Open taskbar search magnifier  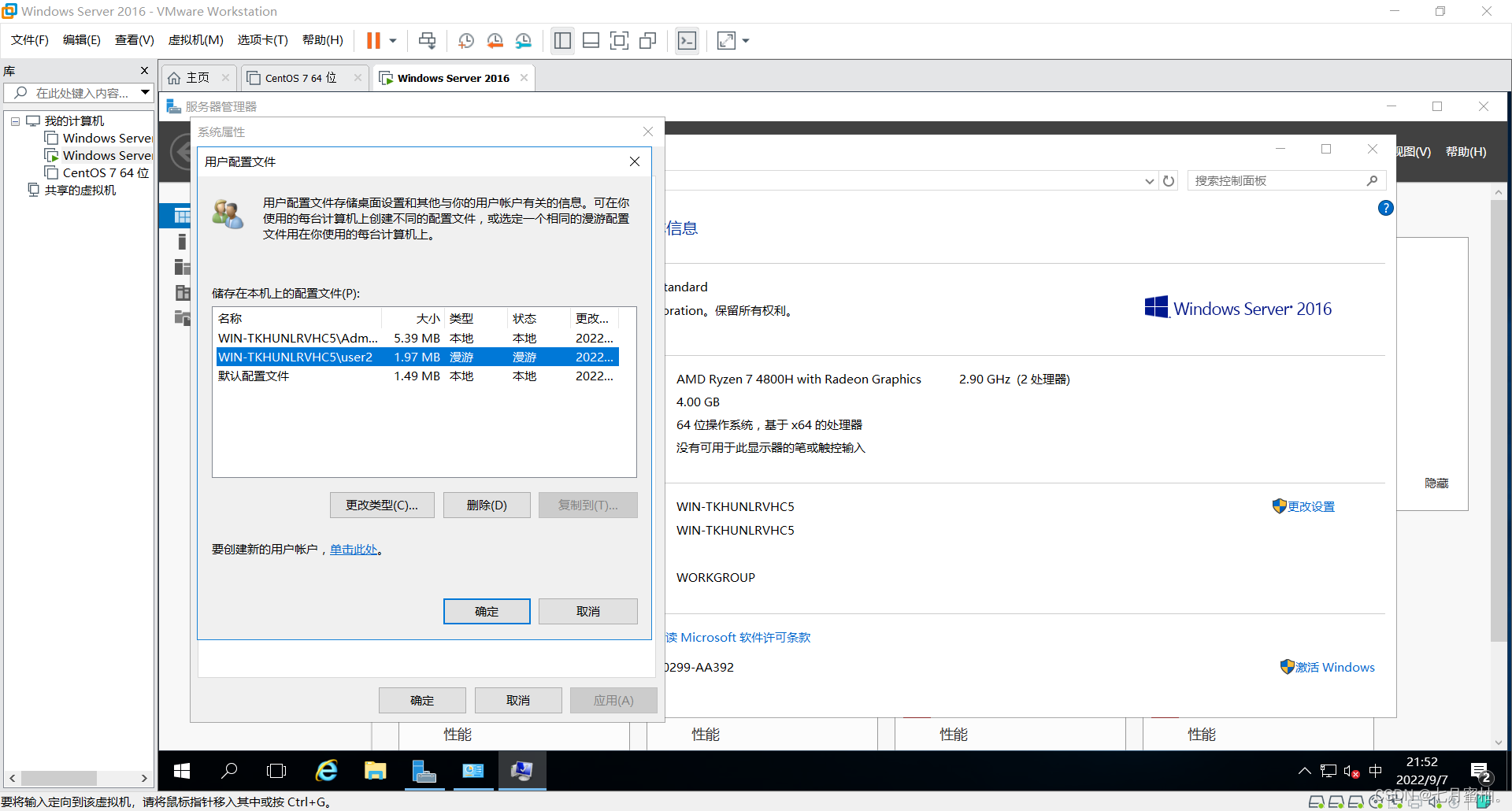click(x=229, y=772)
